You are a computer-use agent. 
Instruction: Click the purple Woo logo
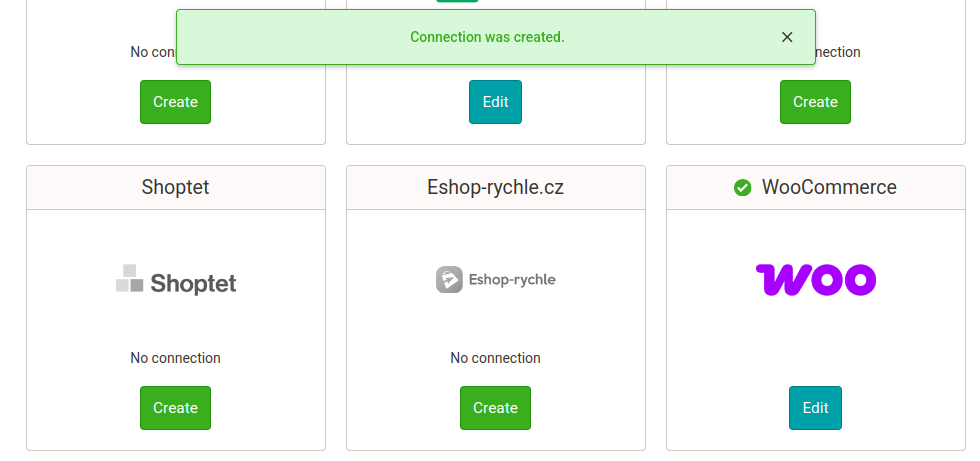coord(815,280)
